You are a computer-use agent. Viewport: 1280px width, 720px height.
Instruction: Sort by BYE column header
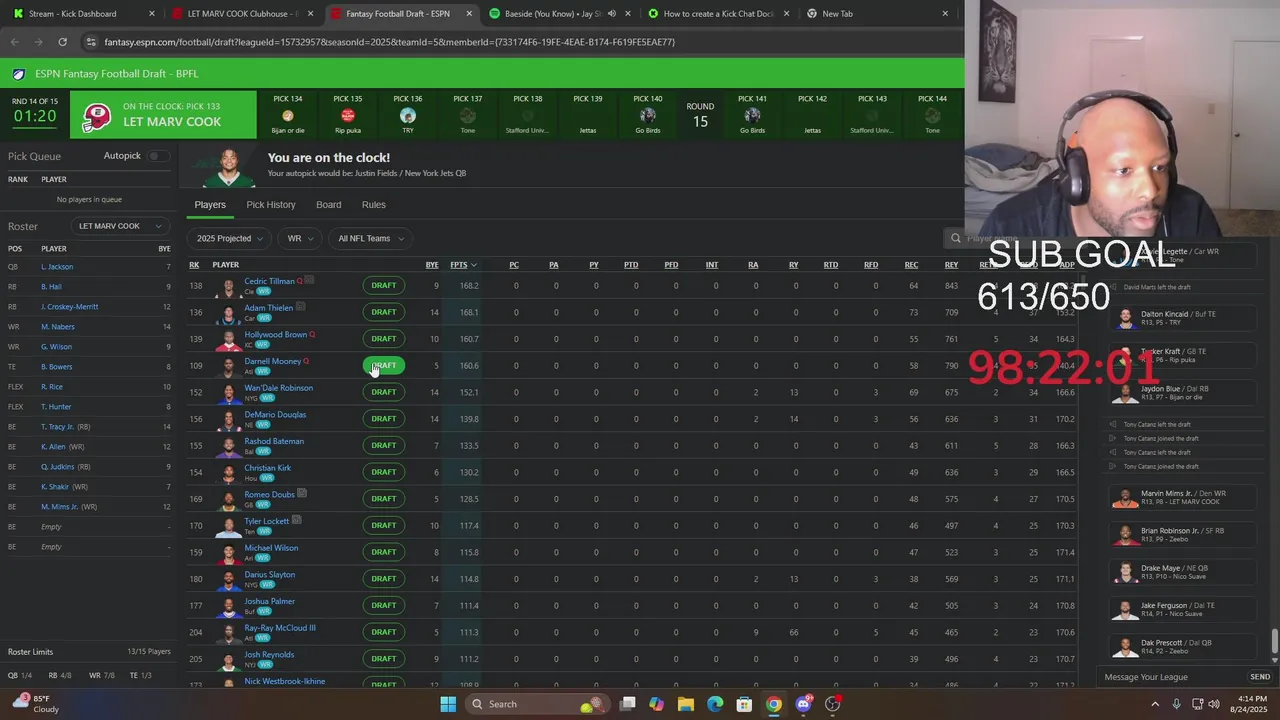(x=432, y=265)
